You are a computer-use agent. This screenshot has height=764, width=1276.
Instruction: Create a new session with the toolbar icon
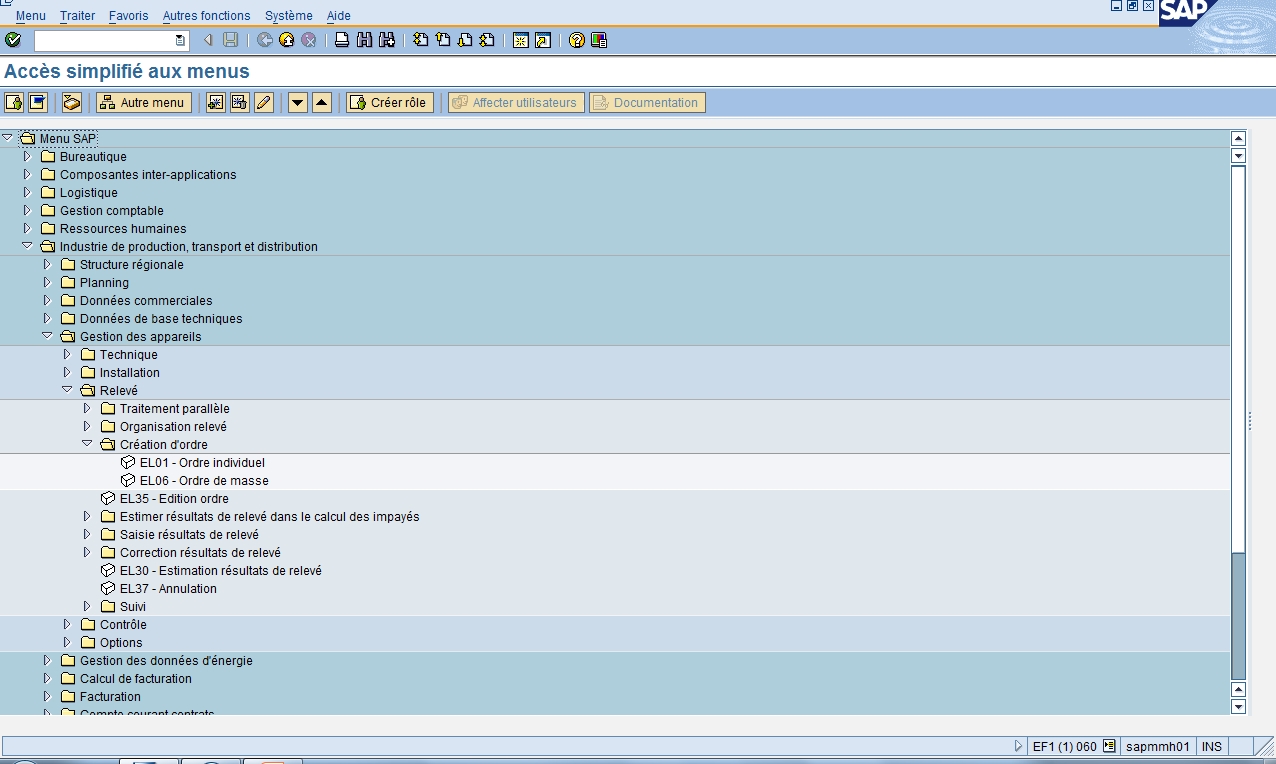click(x=520, y=40)
